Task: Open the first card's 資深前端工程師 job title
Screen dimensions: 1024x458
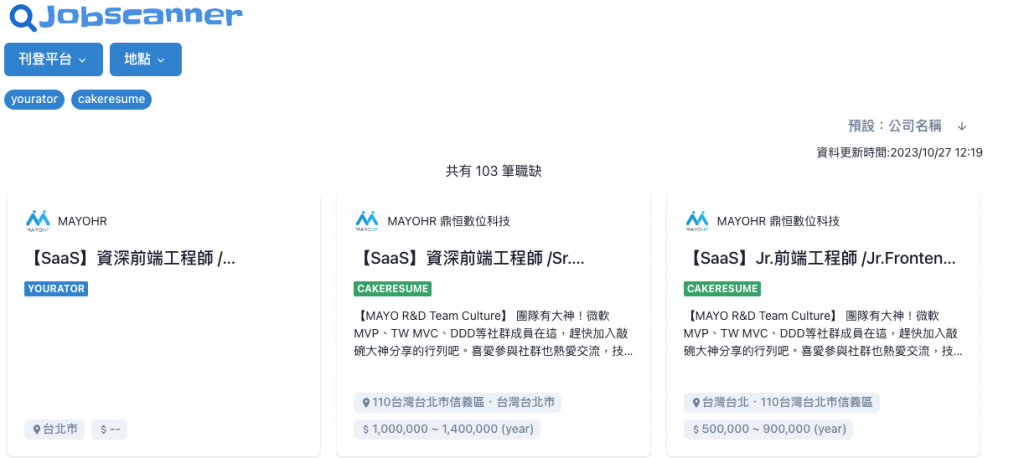Action: 130,259
